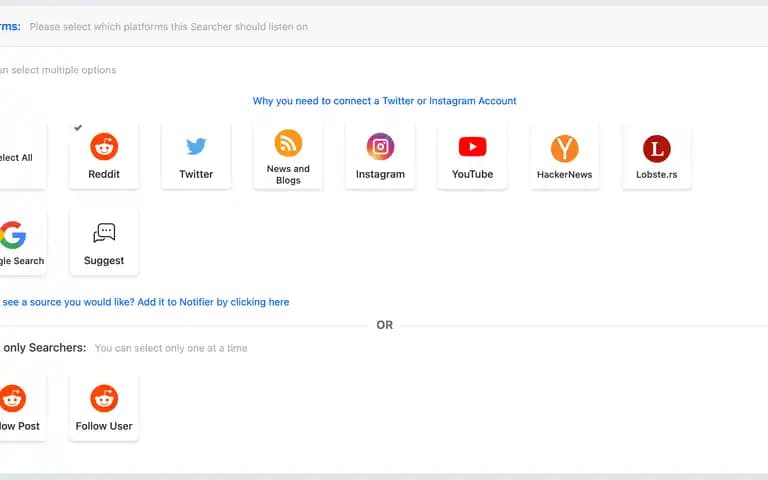Click the select only one at a time text
Screen dimensions: 768x480
click(171, 348)
